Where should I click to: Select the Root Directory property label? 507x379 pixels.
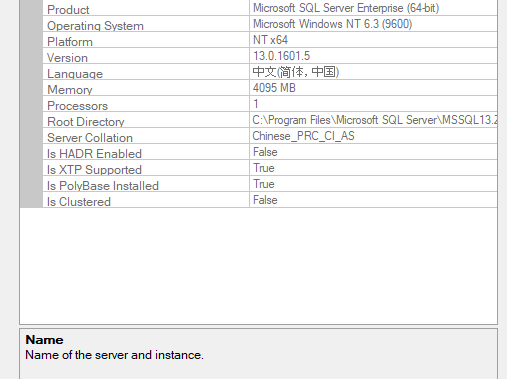86,122
